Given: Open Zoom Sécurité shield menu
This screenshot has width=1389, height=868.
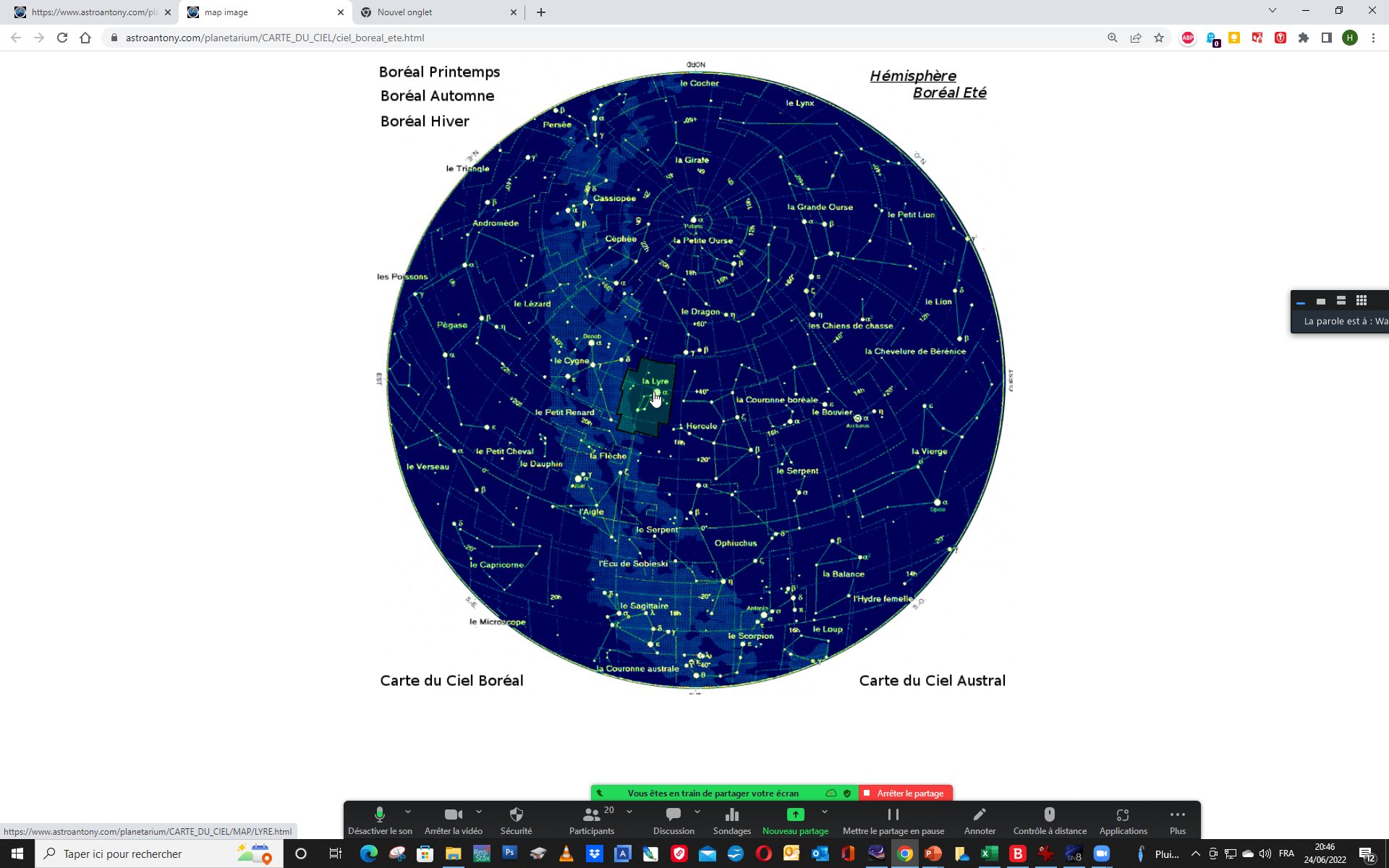Looking at the screenshot, I should [x=516, y=821].
